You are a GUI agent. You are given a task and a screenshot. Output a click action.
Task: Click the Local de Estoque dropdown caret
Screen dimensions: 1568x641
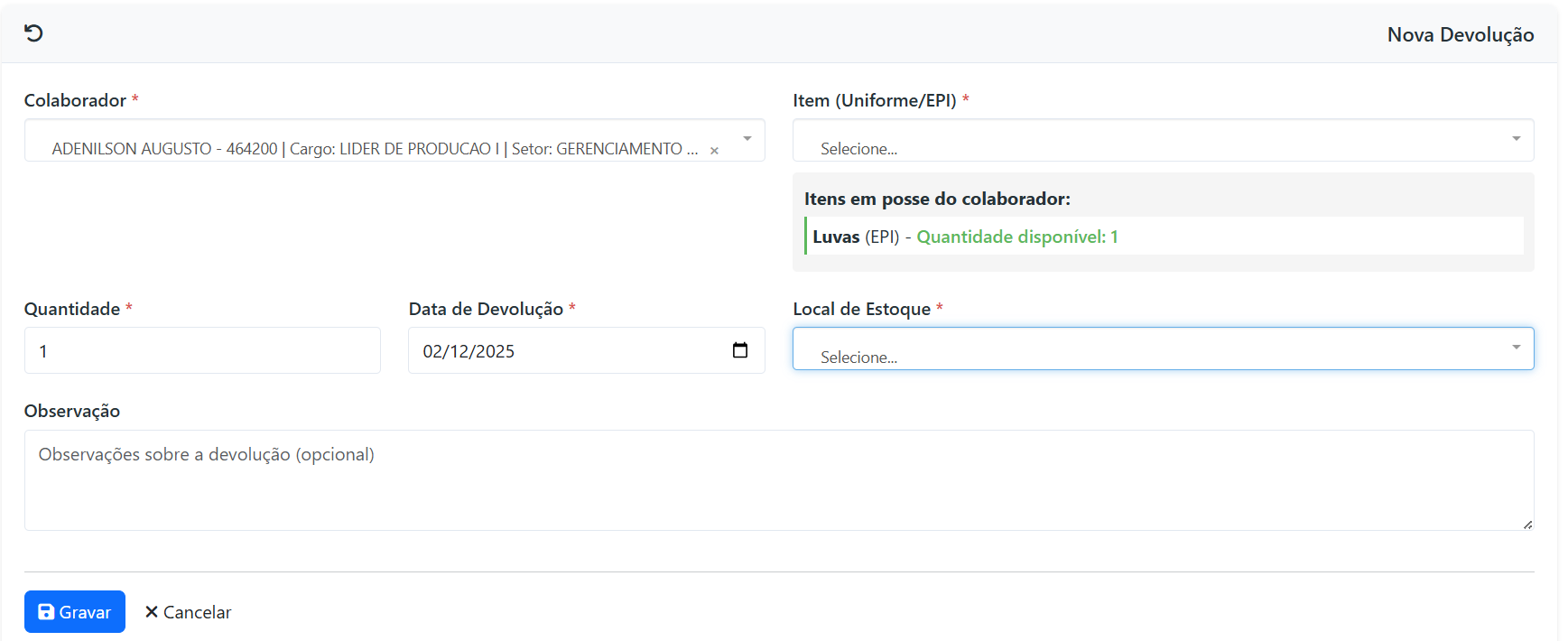[1516, 348]
